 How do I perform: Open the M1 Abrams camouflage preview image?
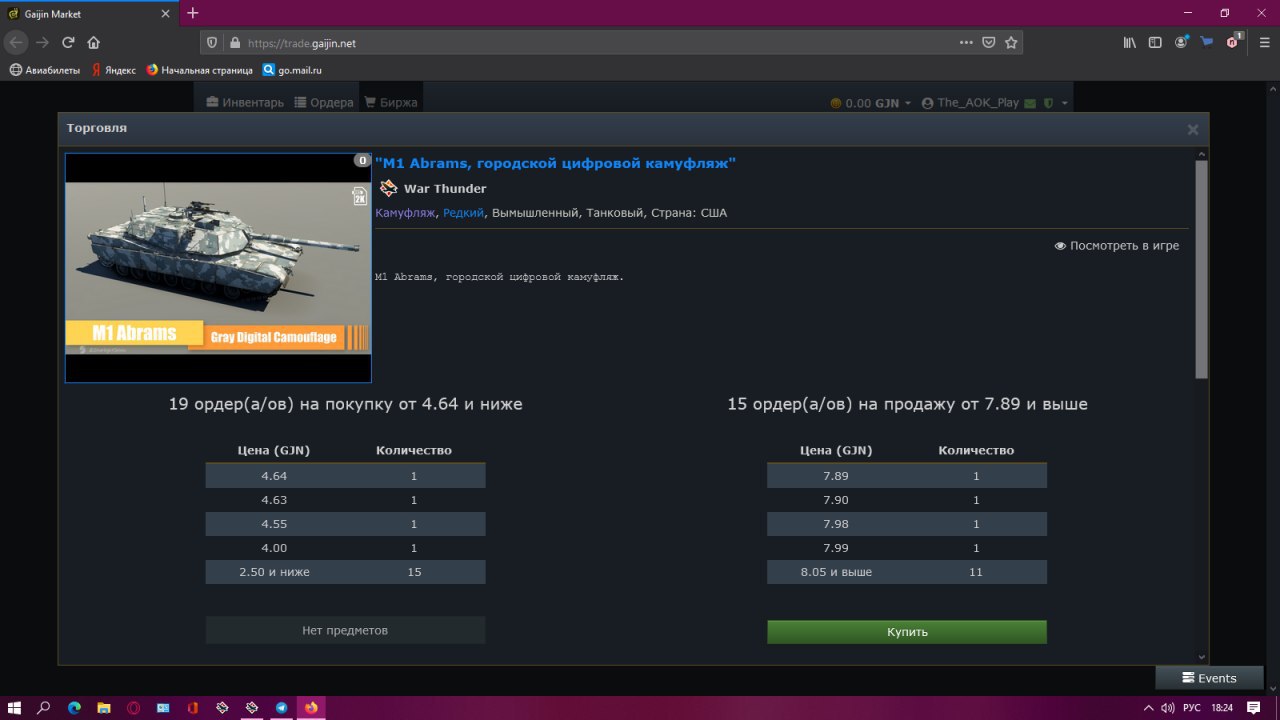(218, 268)
